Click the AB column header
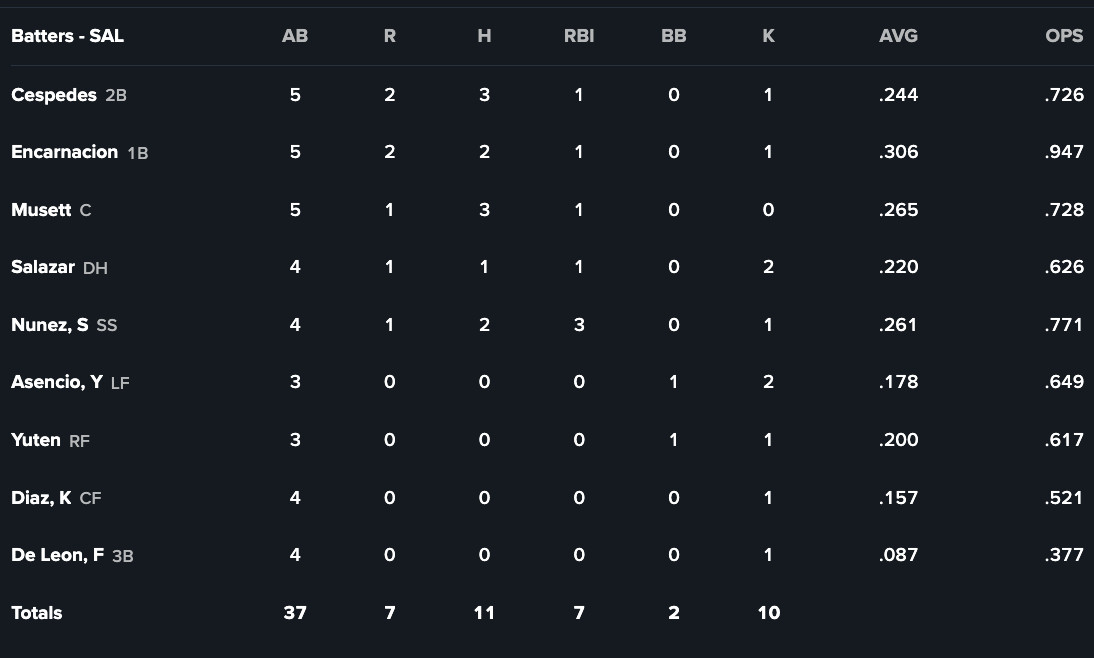 tap(295, 36)
